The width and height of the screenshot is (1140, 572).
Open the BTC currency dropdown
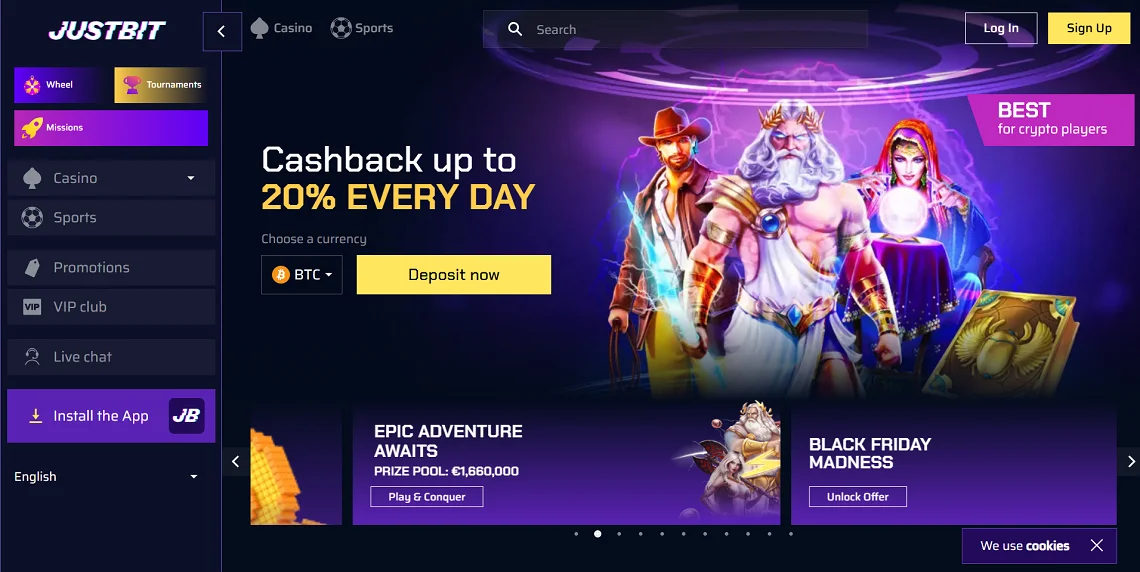pyautogui.click(x=302, y=275)
